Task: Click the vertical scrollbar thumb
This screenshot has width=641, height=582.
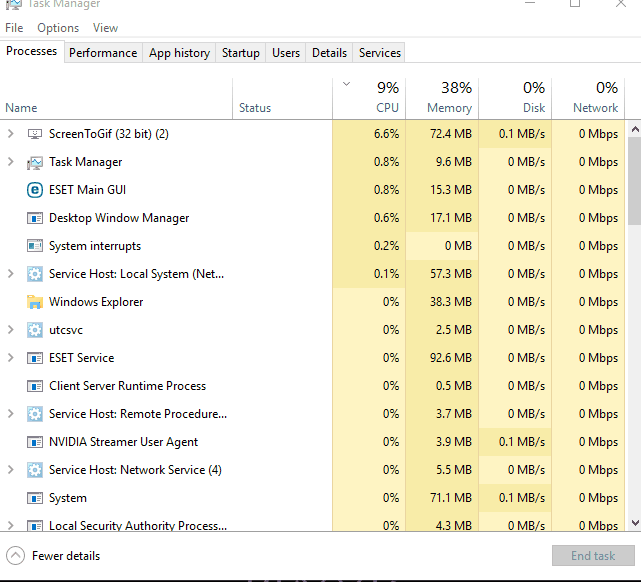Action: pyautogui.click(x=635, y=181)
